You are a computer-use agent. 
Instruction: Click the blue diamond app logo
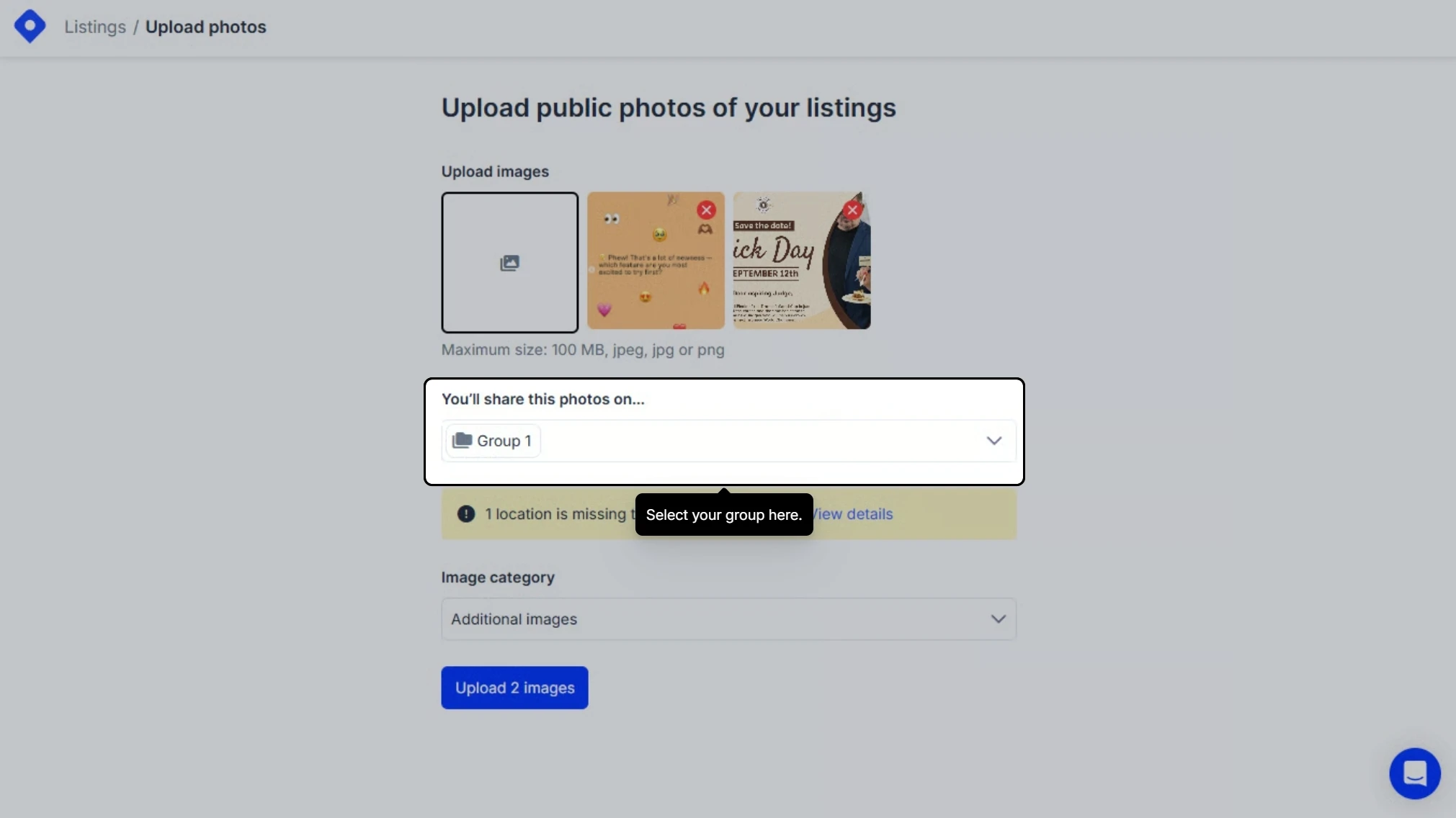point(30,27)
